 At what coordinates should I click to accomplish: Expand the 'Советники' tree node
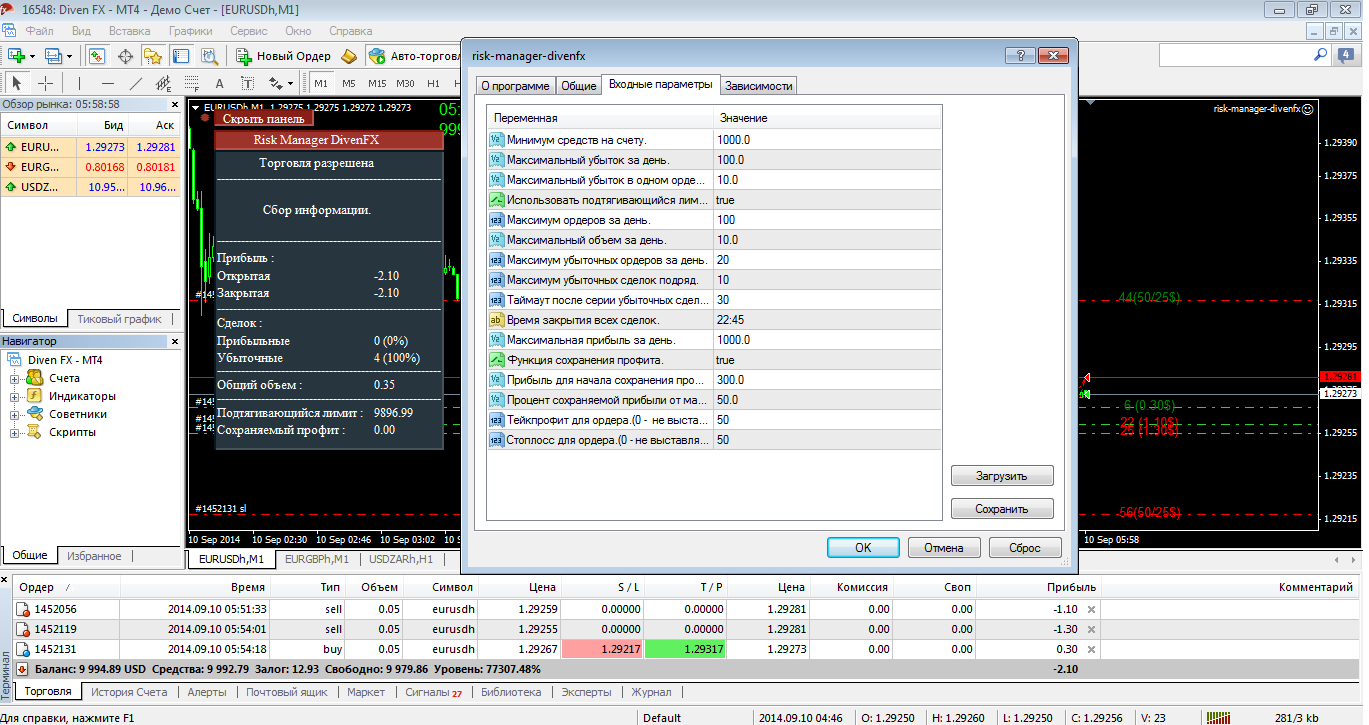[15, 415]
